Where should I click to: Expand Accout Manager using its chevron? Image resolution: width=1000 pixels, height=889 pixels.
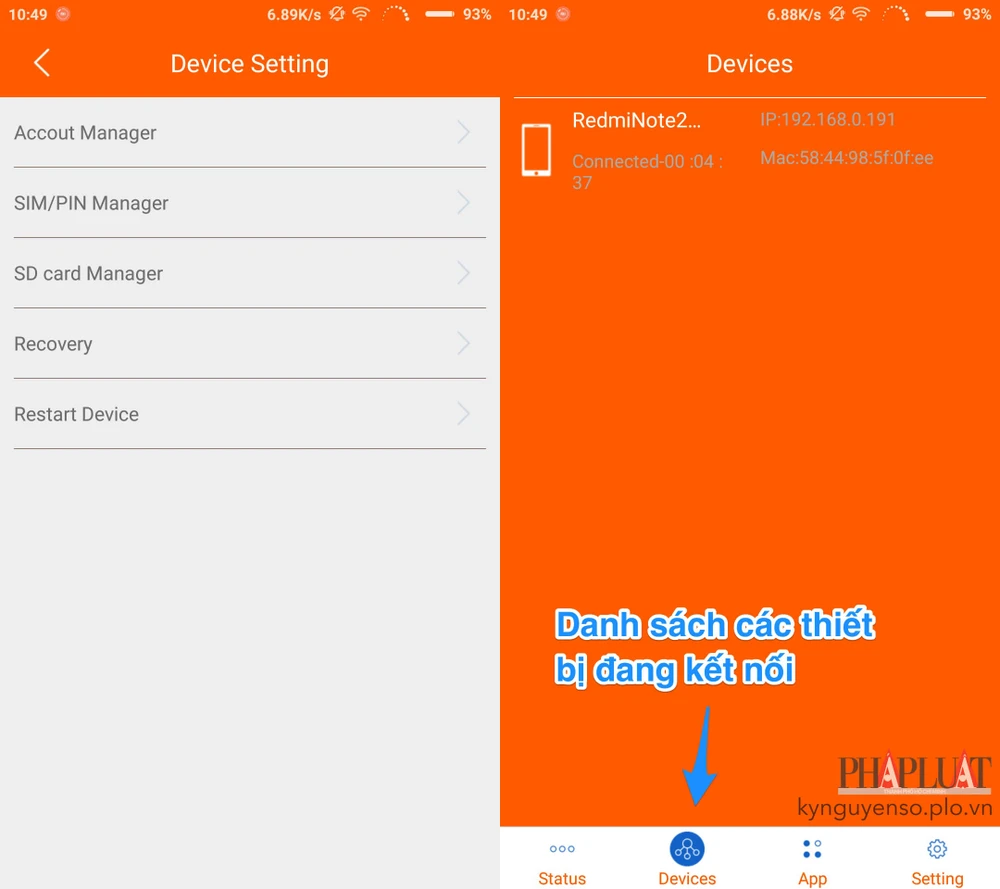click(464, 132)
